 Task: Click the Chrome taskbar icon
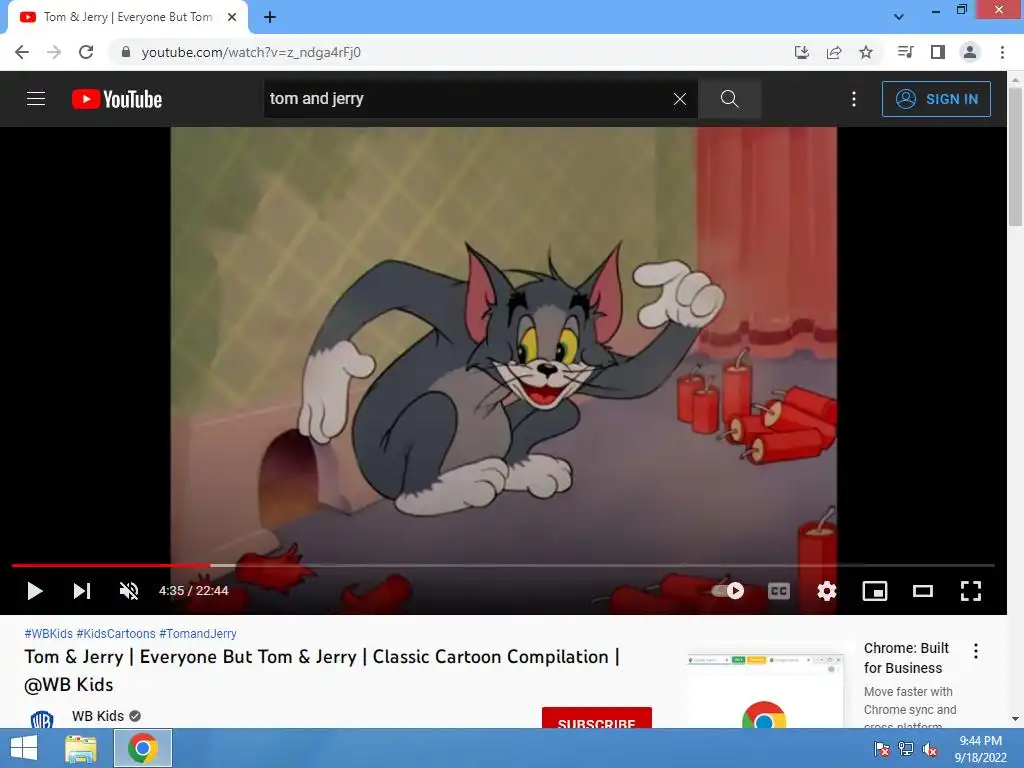pyautogui.click(x=142, y=748)
